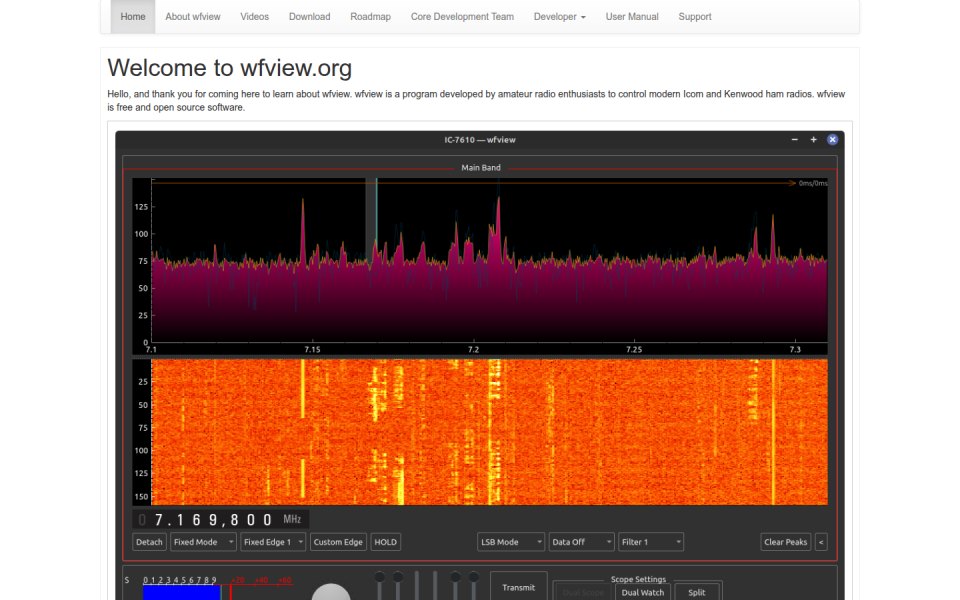This screenshot has width=960, height=600.
Task: Visit the Core Development Team page
Action: click(462, 17)
